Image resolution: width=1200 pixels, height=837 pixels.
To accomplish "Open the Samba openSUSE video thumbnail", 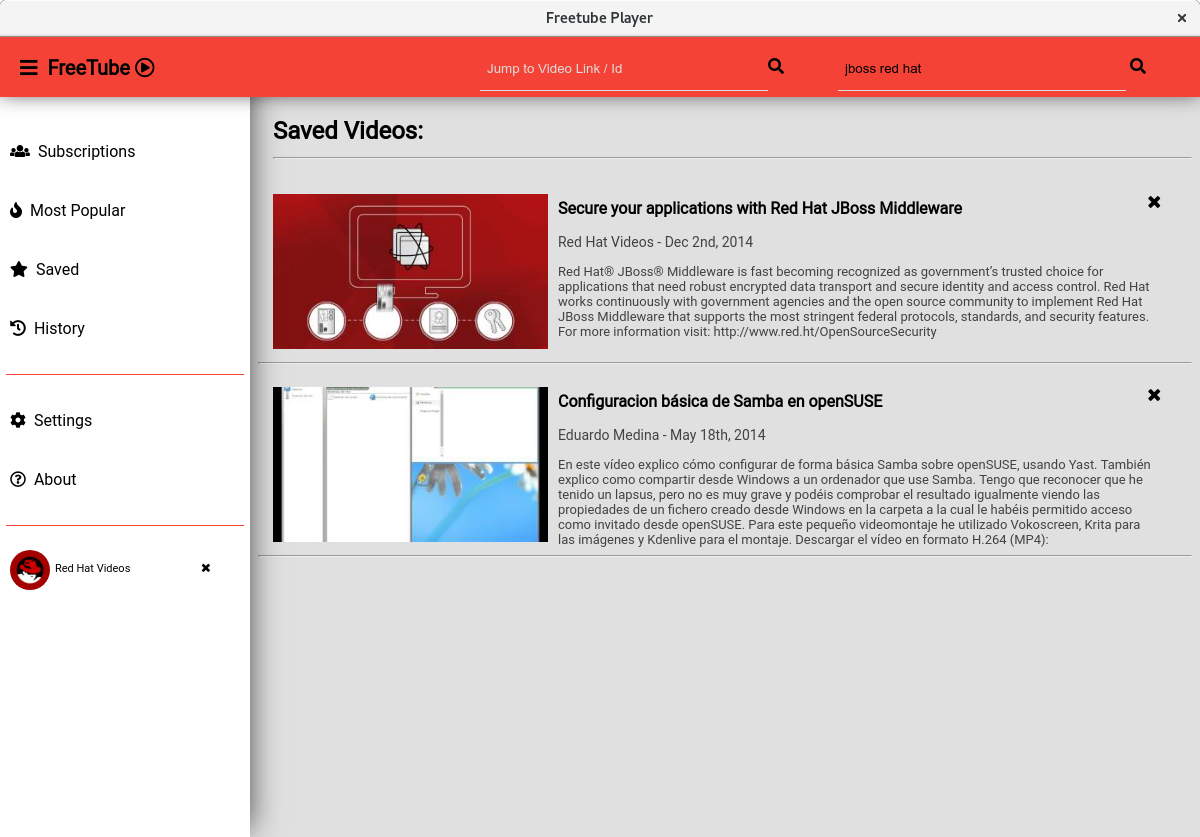I will tap(410, 464).
